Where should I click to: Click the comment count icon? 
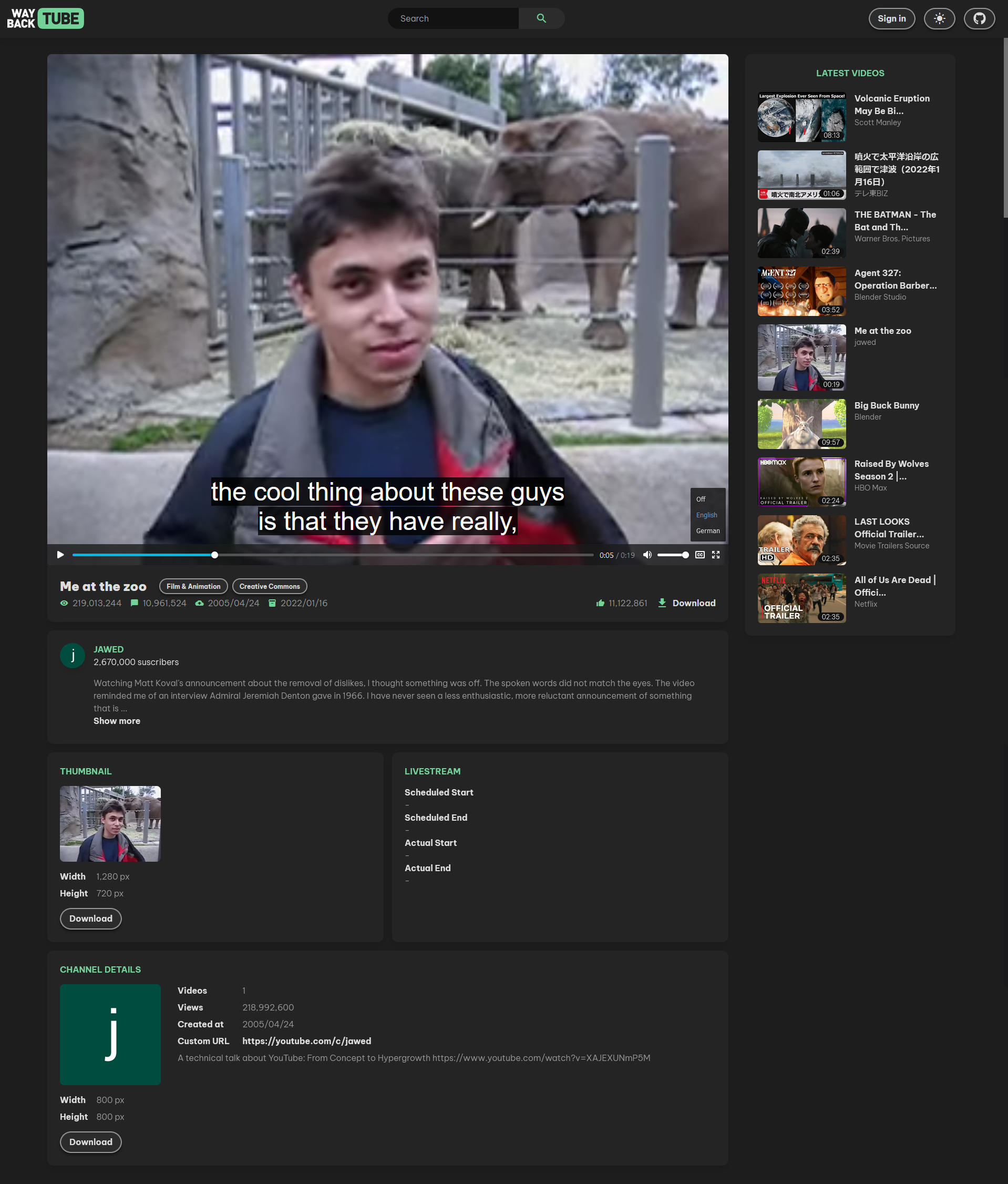(x=134, y=603)
